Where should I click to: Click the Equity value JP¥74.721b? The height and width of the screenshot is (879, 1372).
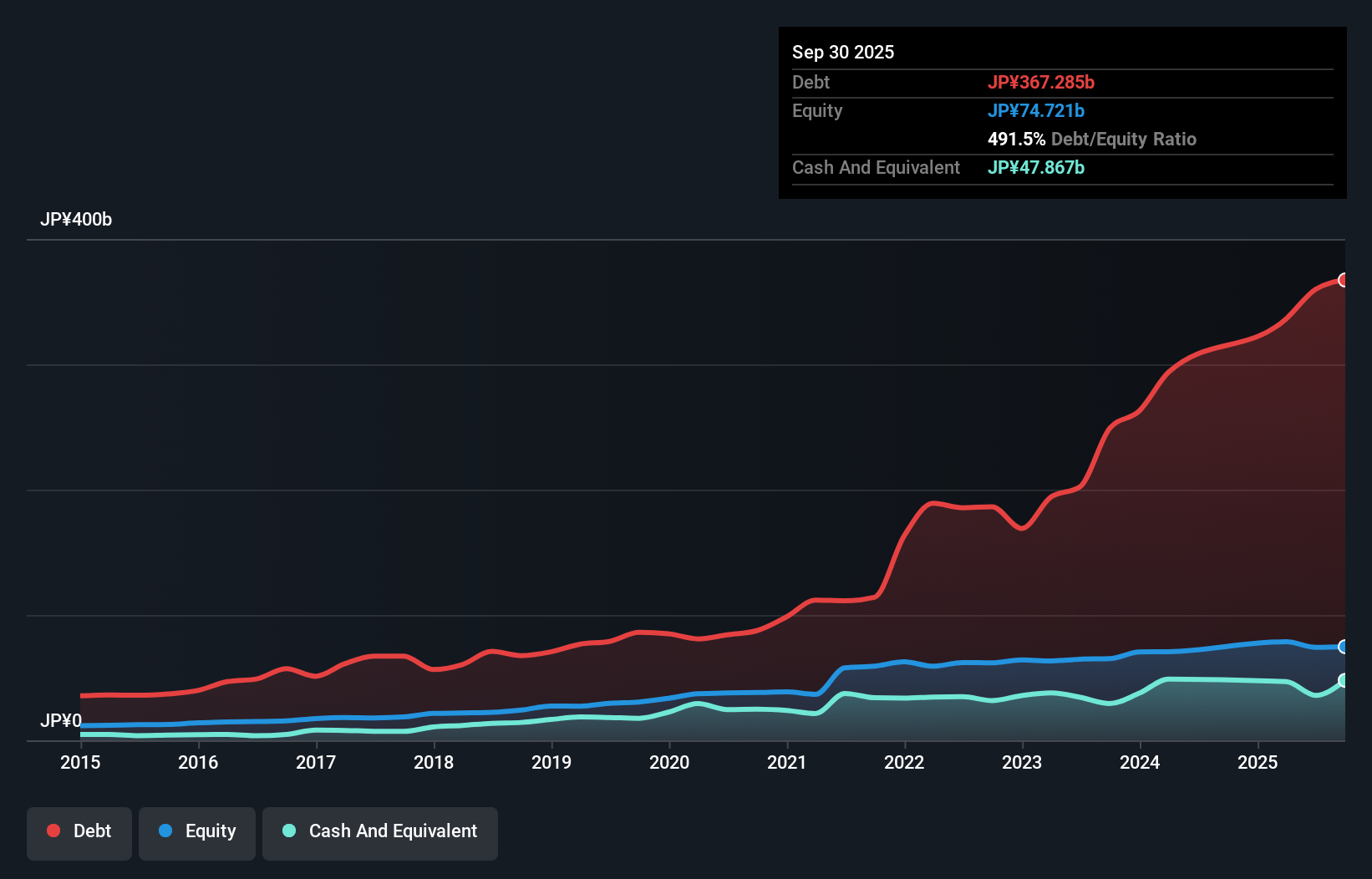tap(1036, 110)
